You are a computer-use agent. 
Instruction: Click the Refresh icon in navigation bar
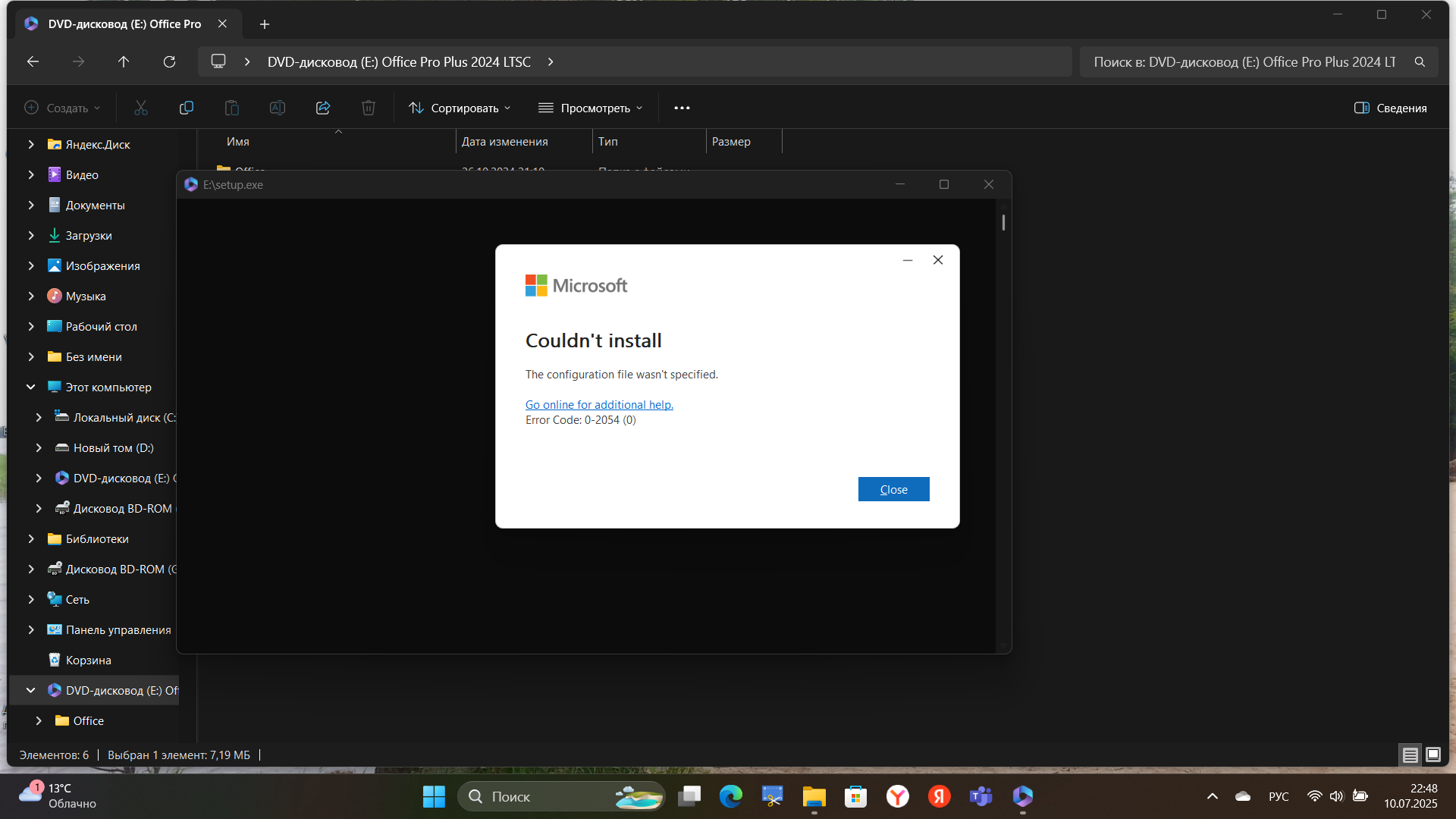tap(169, 61)
